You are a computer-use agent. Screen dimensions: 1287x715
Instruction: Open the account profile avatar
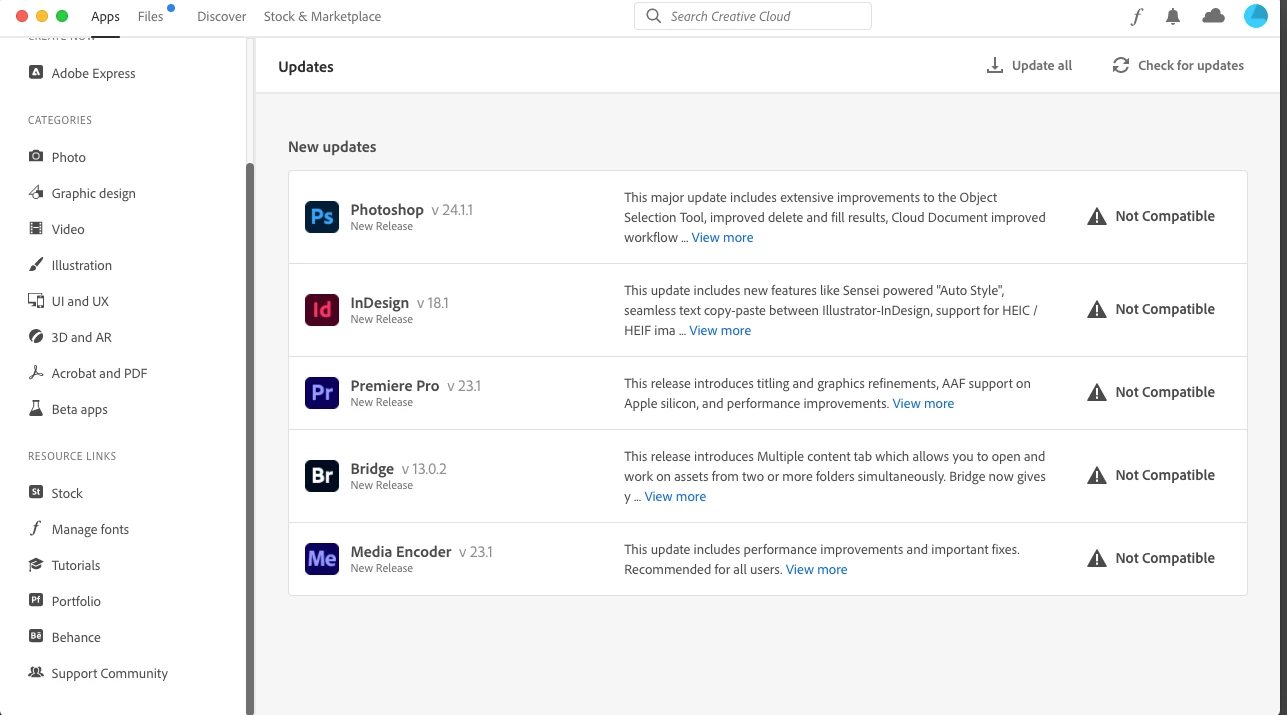click(x=1256, y=16)
